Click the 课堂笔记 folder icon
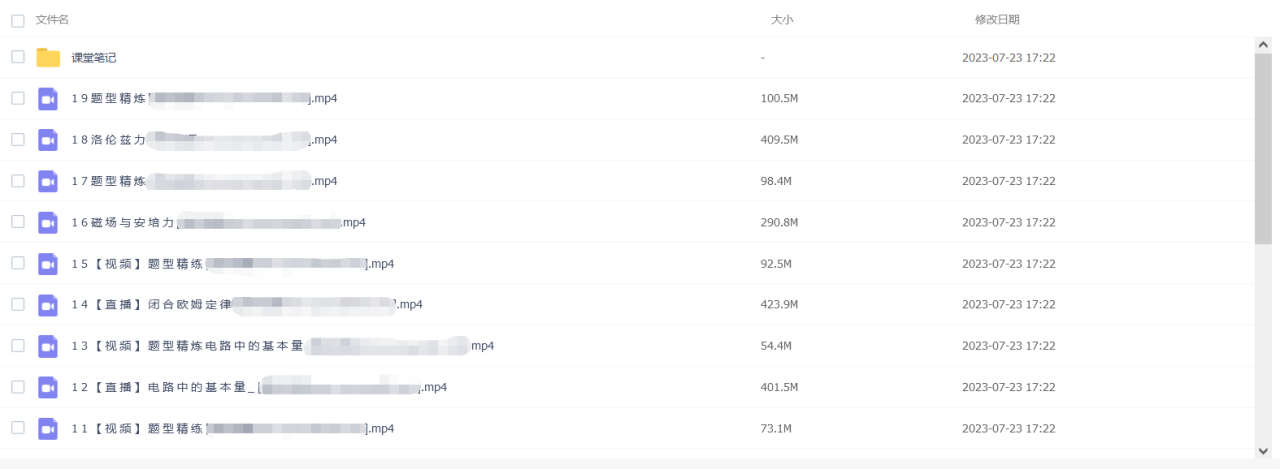Screen dimensions: 1280x469 48,57
